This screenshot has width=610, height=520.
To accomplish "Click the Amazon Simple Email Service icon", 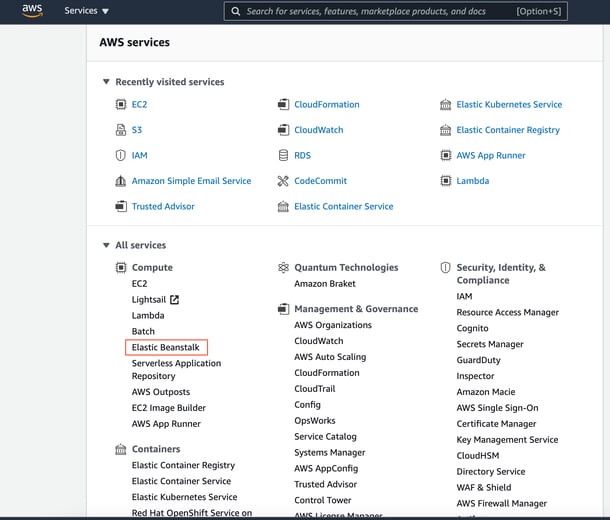I will coord(121,181).
